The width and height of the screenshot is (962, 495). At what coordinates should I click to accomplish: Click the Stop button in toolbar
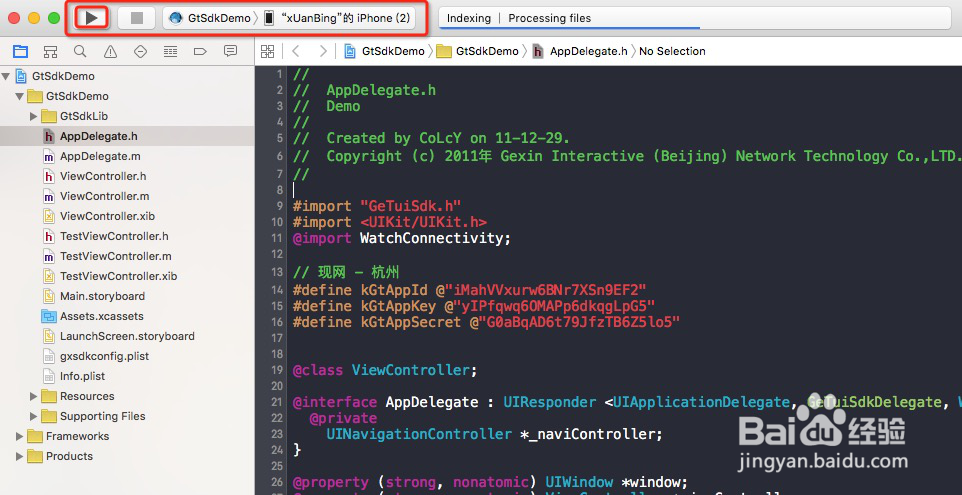(x=137, y=18)
